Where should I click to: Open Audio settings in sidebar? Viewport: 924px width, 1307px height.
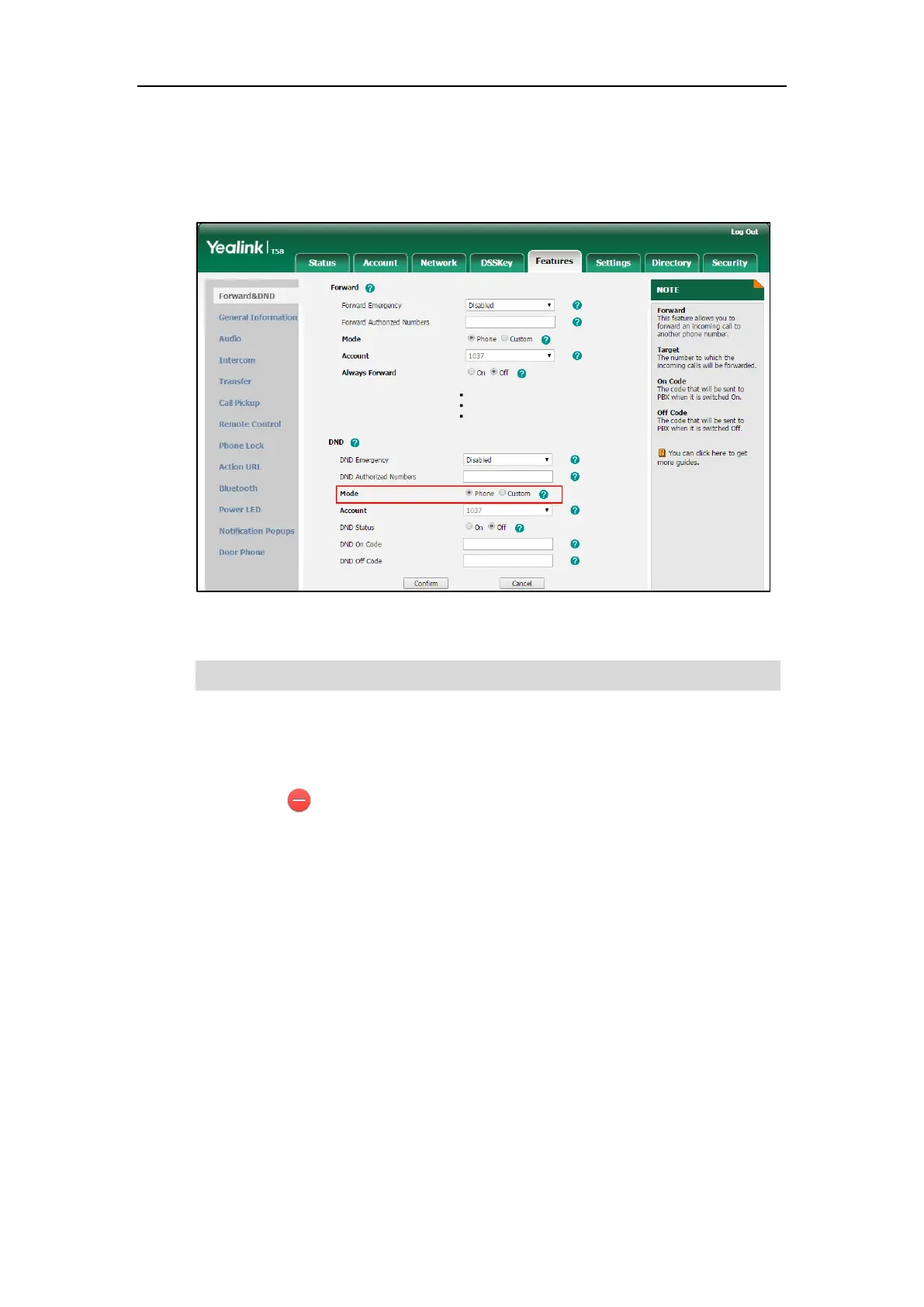click(230, 339)
